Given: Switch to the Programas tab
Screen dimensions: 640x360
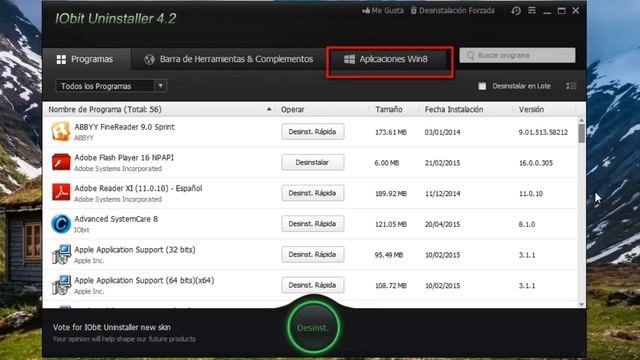Looking at the screenshot, I should [85, 59].
